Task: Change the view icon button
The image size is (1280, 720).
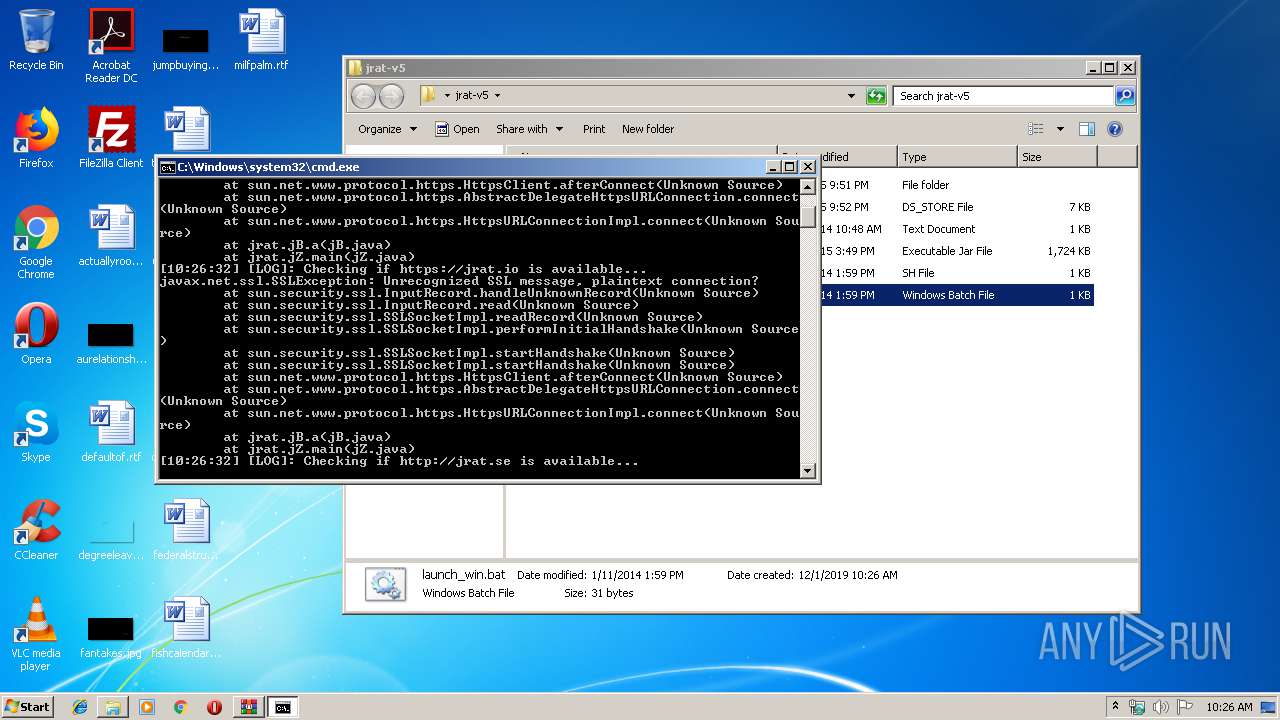Action: 1036,129
